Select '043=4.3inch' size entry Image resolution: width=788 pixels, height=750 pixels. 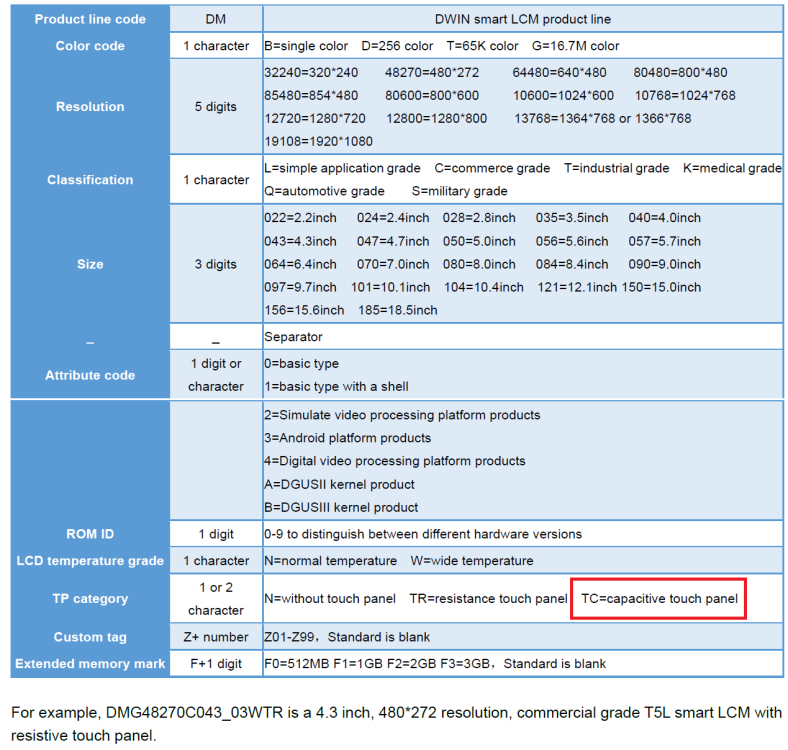[301, 241]
